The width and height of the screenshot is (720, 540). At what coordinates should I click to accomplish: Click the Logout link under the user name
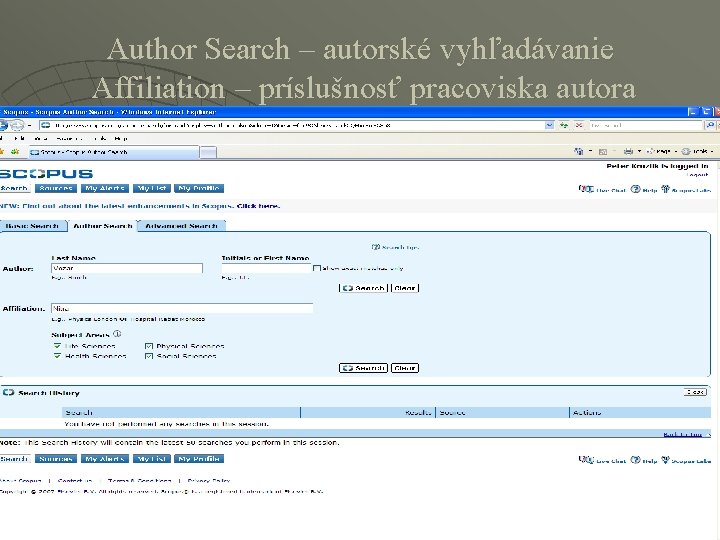[x=698, y=174]
